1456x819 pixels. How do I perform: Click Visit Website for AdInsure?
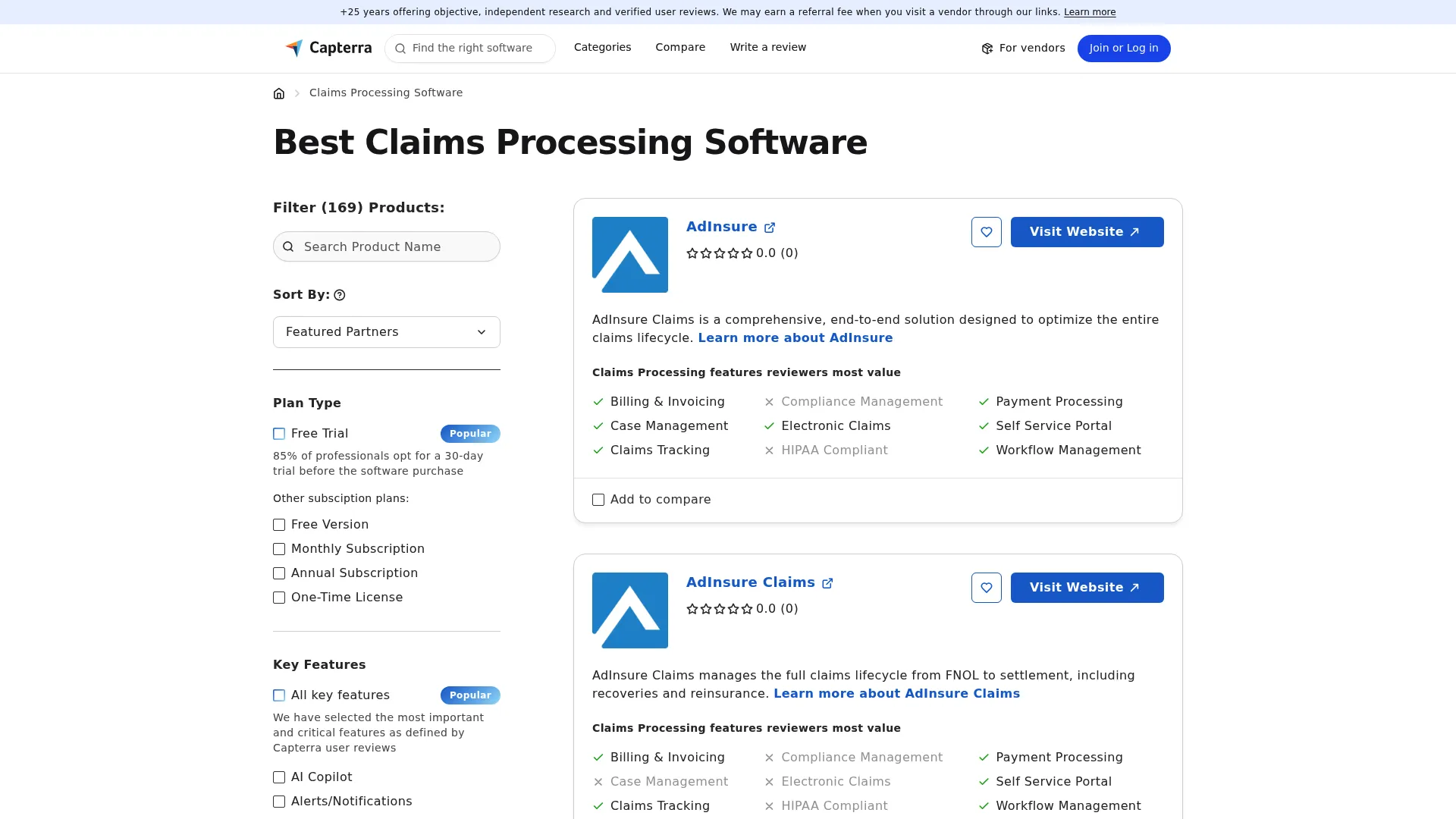tap(1087, 232)
